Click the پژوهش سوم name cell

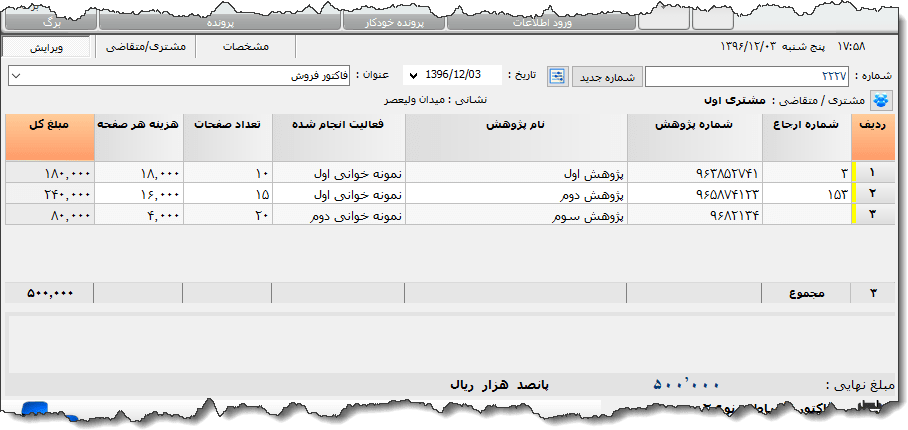516,214
